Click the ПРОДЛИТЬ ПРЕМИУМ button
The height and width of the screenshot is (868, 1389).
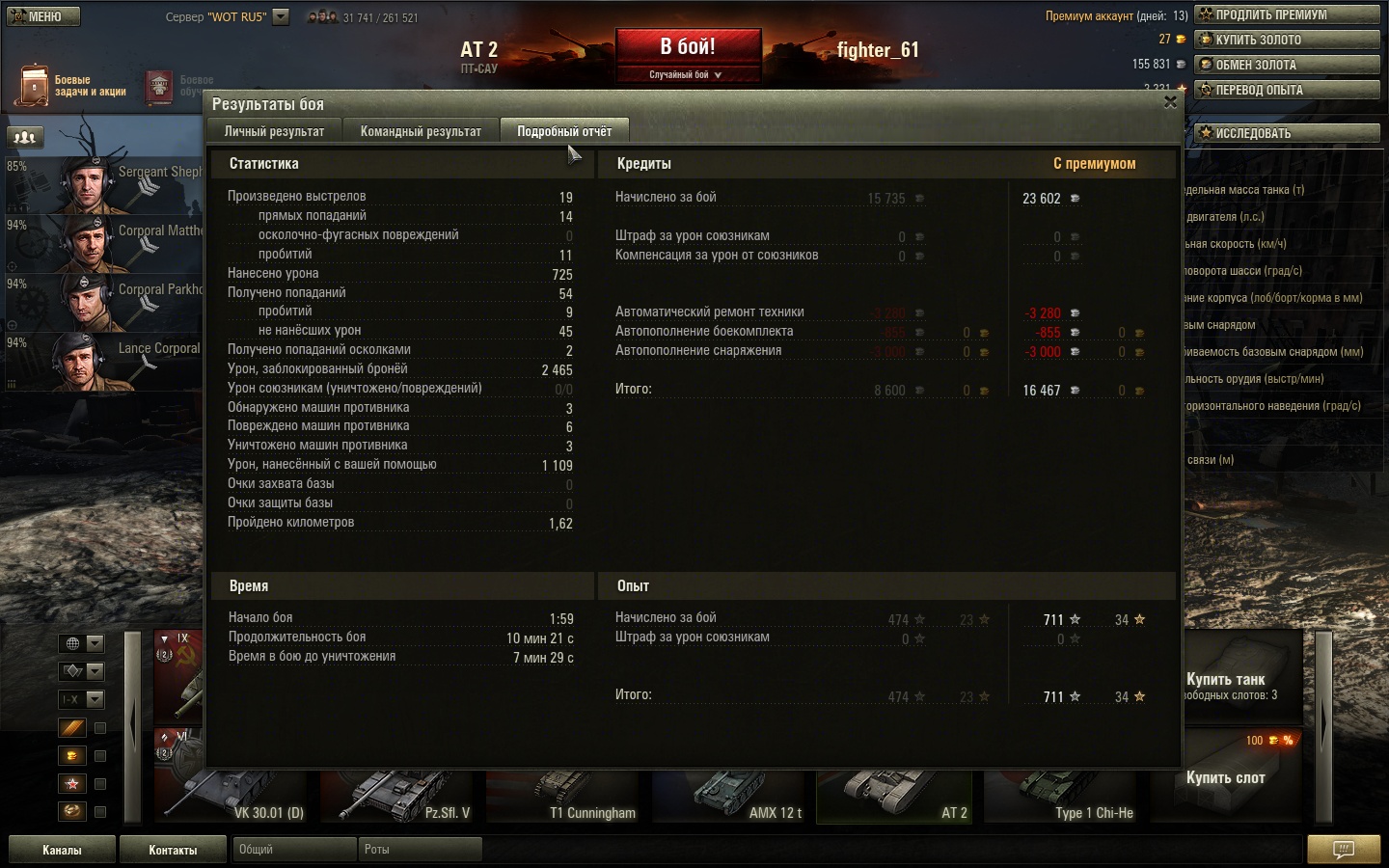point(1287,14)
